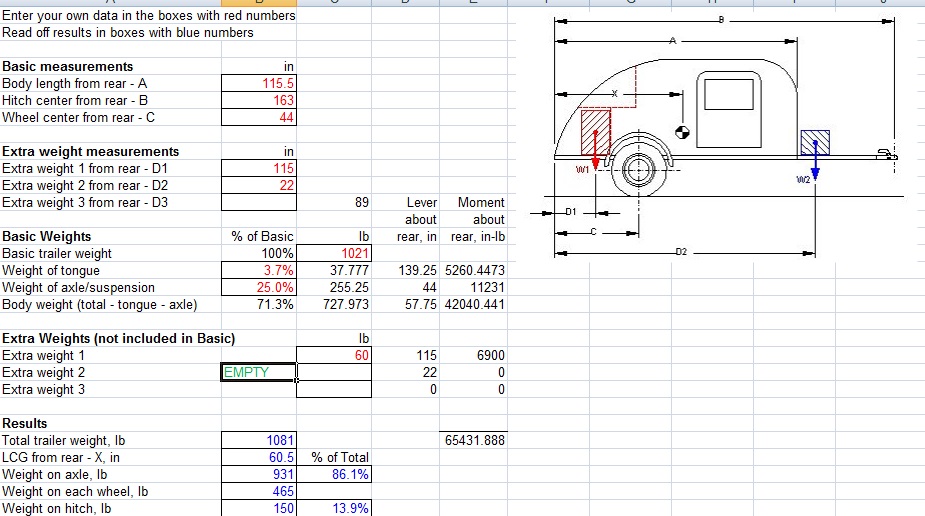Select the body weight lb value 727.973

tap(334, 304)
